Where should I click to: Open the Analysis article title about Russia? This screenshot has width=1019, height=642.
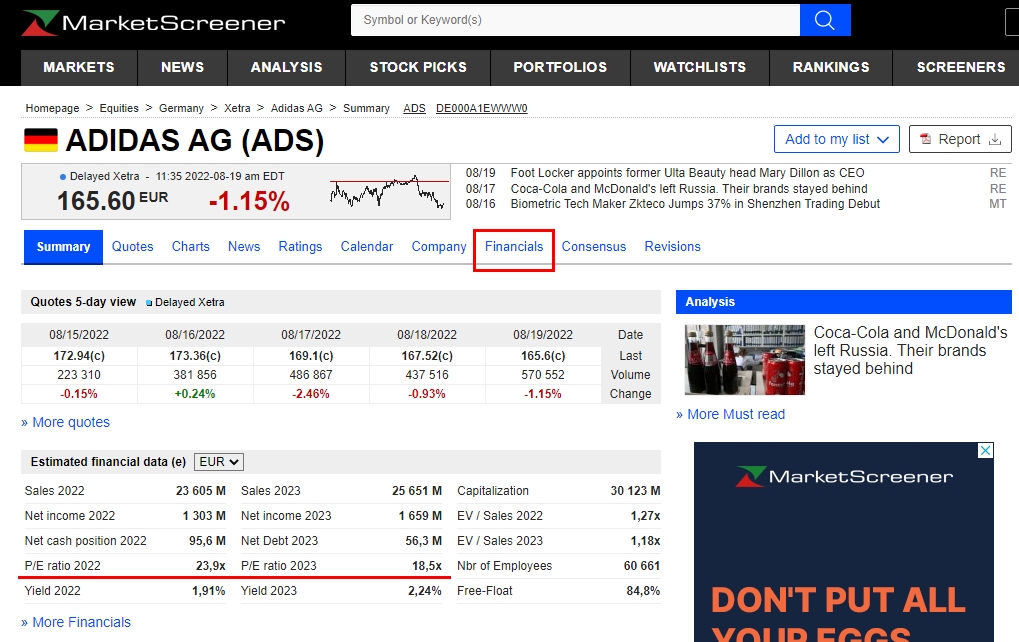click(910, 350)
